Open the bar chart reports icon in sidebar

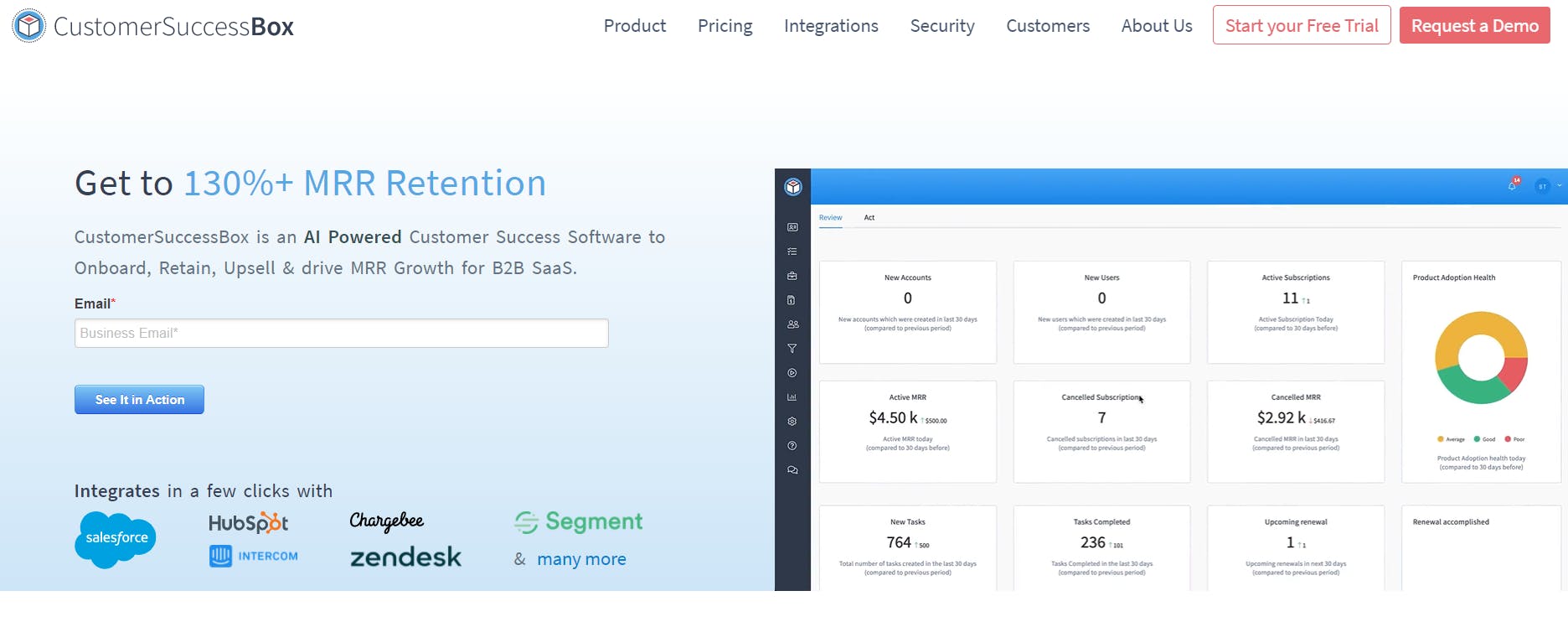792,397
